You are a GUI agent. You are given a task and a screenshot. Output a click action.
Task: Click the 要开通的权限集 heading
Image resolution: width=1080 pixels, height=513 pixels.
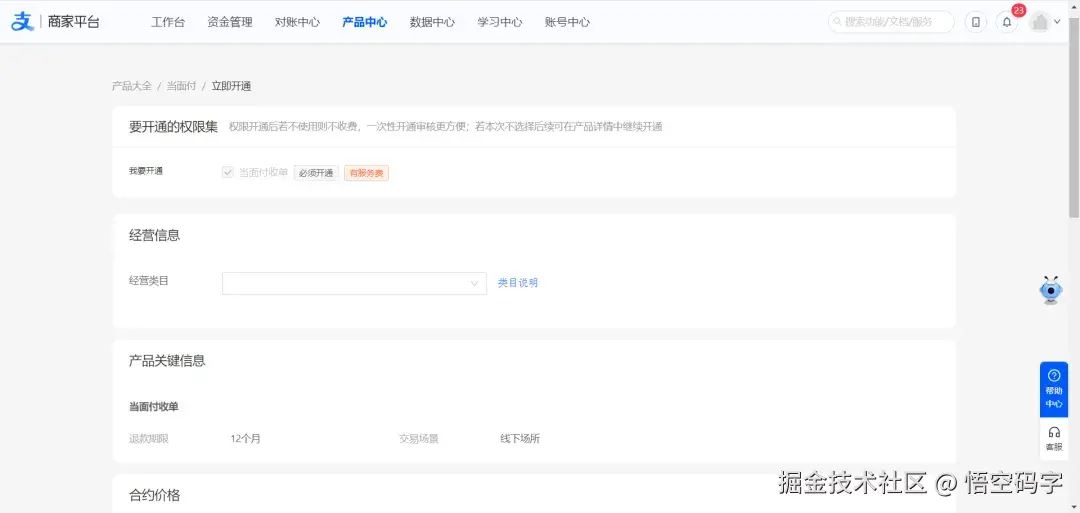pyautogui.click(x=174, y=127)
